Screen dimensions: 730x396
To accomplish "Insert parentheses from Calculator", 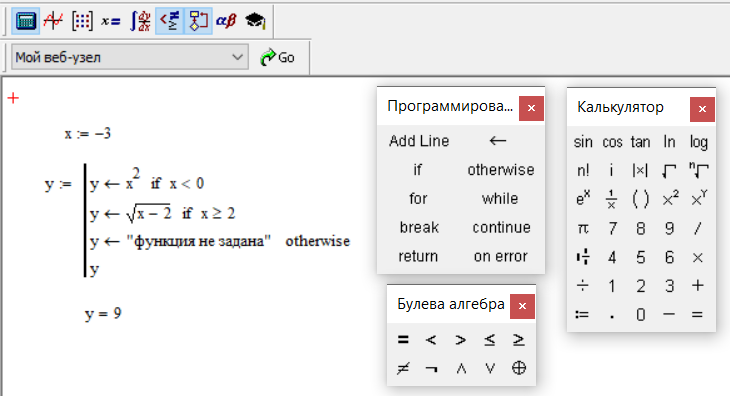I will pos(640,200).
